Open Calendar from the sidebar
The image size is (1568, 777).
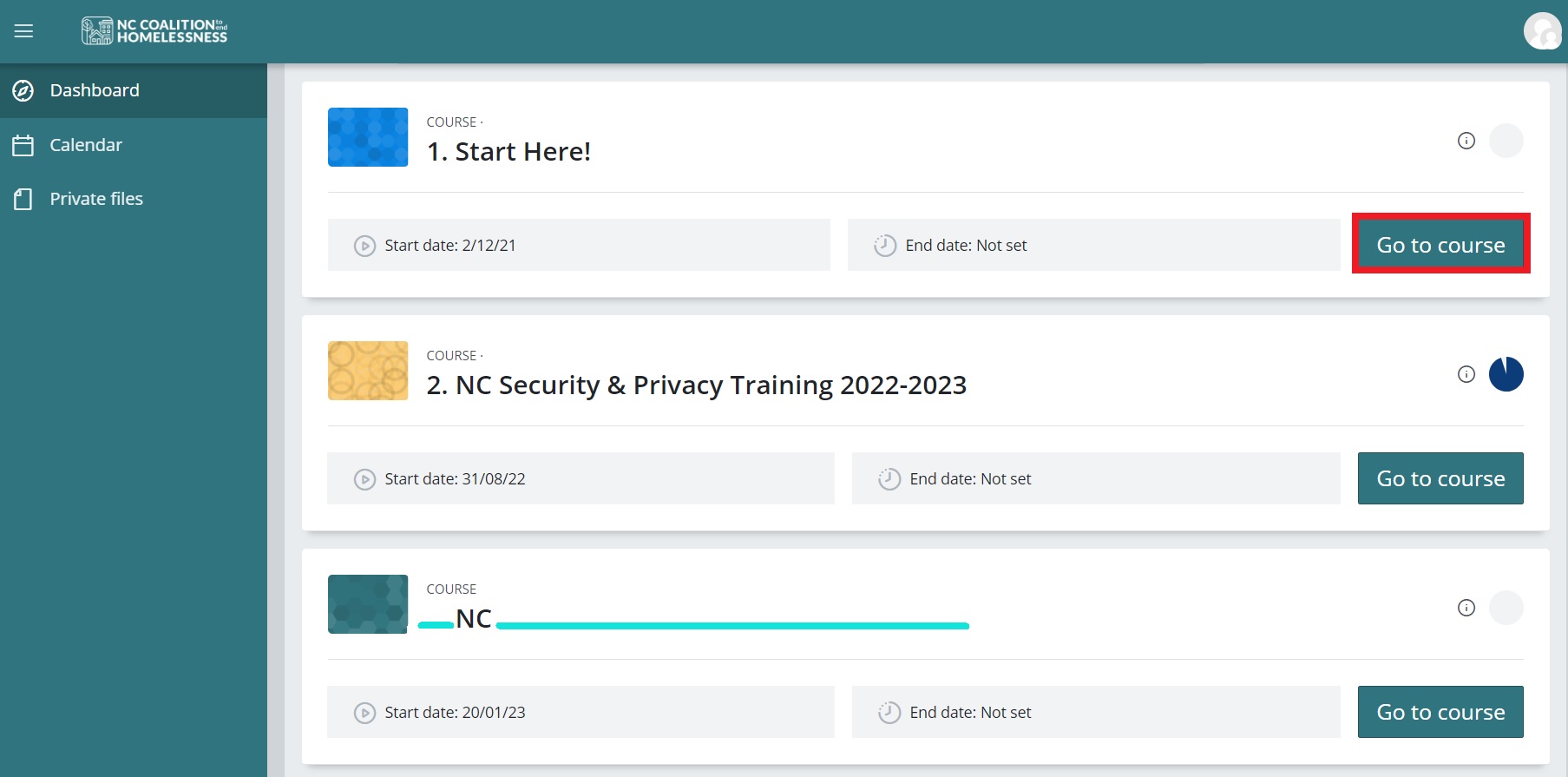[86, 145]
